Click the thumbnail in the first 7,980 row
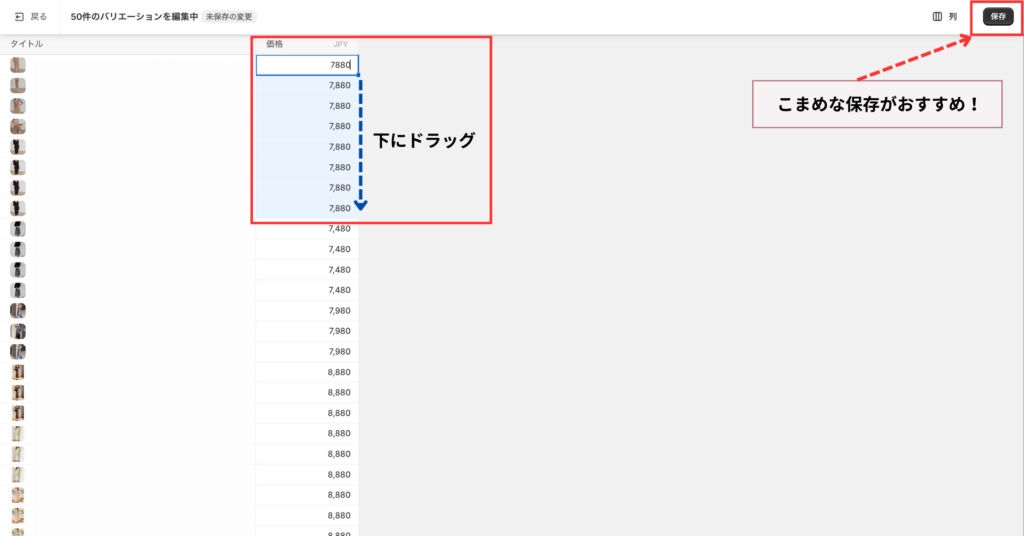This screenshot has width=1024, height=536. click(18, 311)
